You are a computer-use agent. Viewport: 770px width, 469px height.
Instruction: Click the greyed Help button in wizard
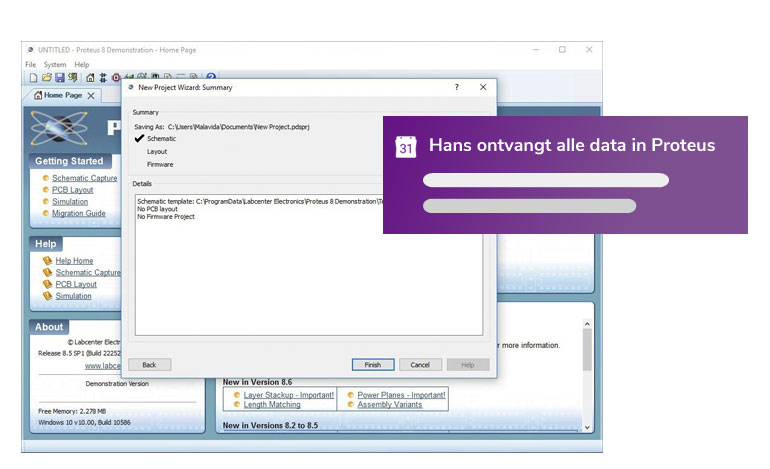point(468,365)
